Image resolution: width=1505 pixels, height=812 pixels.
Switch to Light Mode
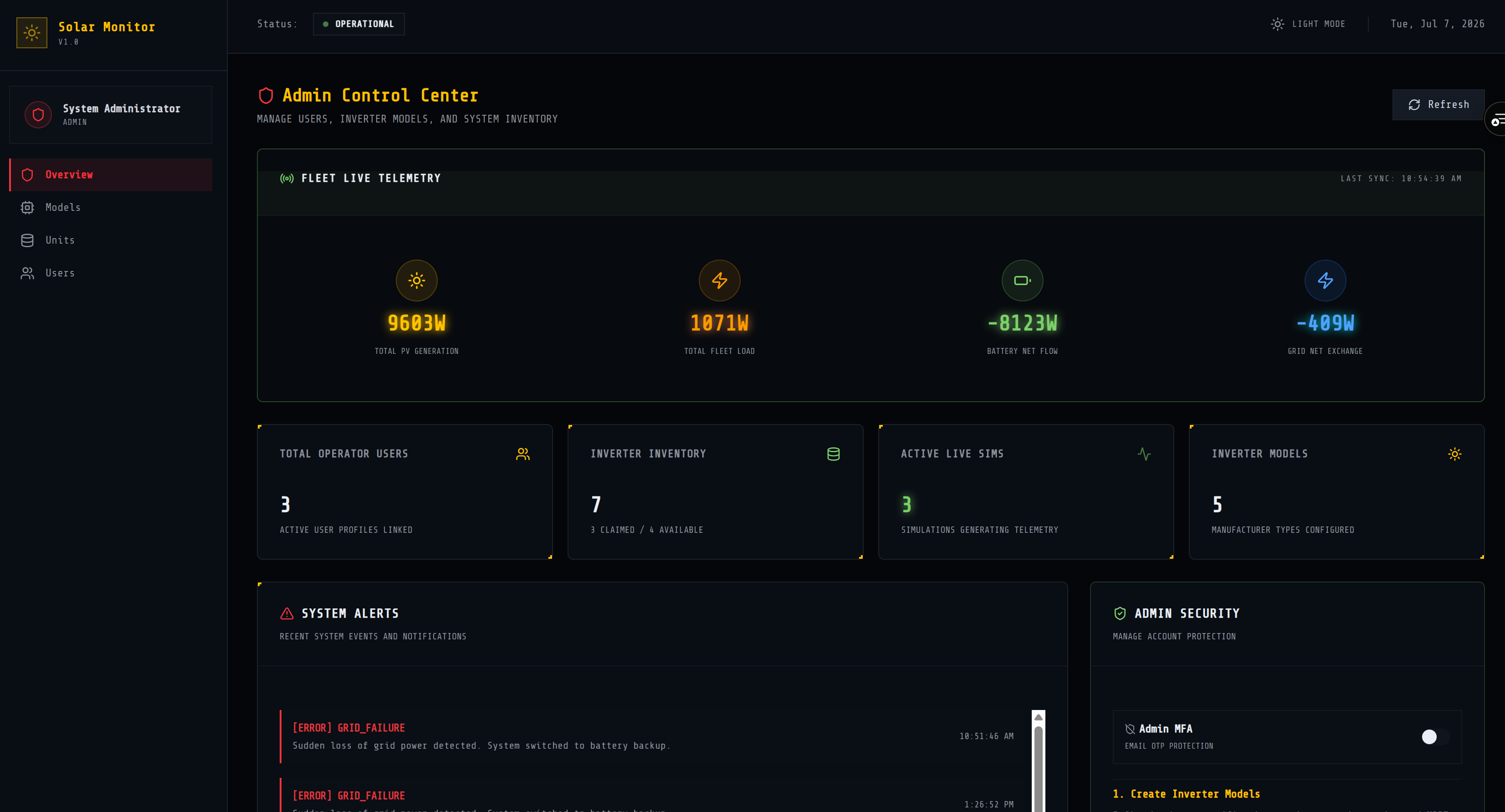(1308, 24)
